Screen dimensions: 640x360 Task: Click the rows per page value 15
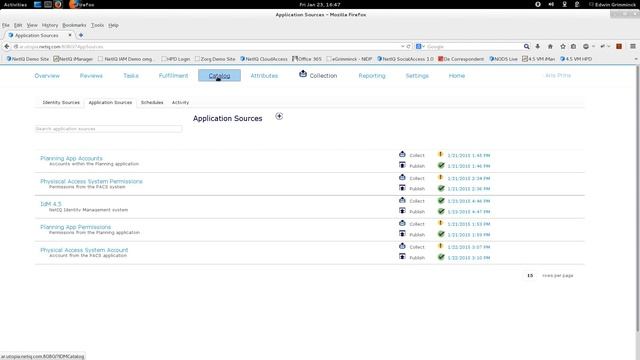530,276
